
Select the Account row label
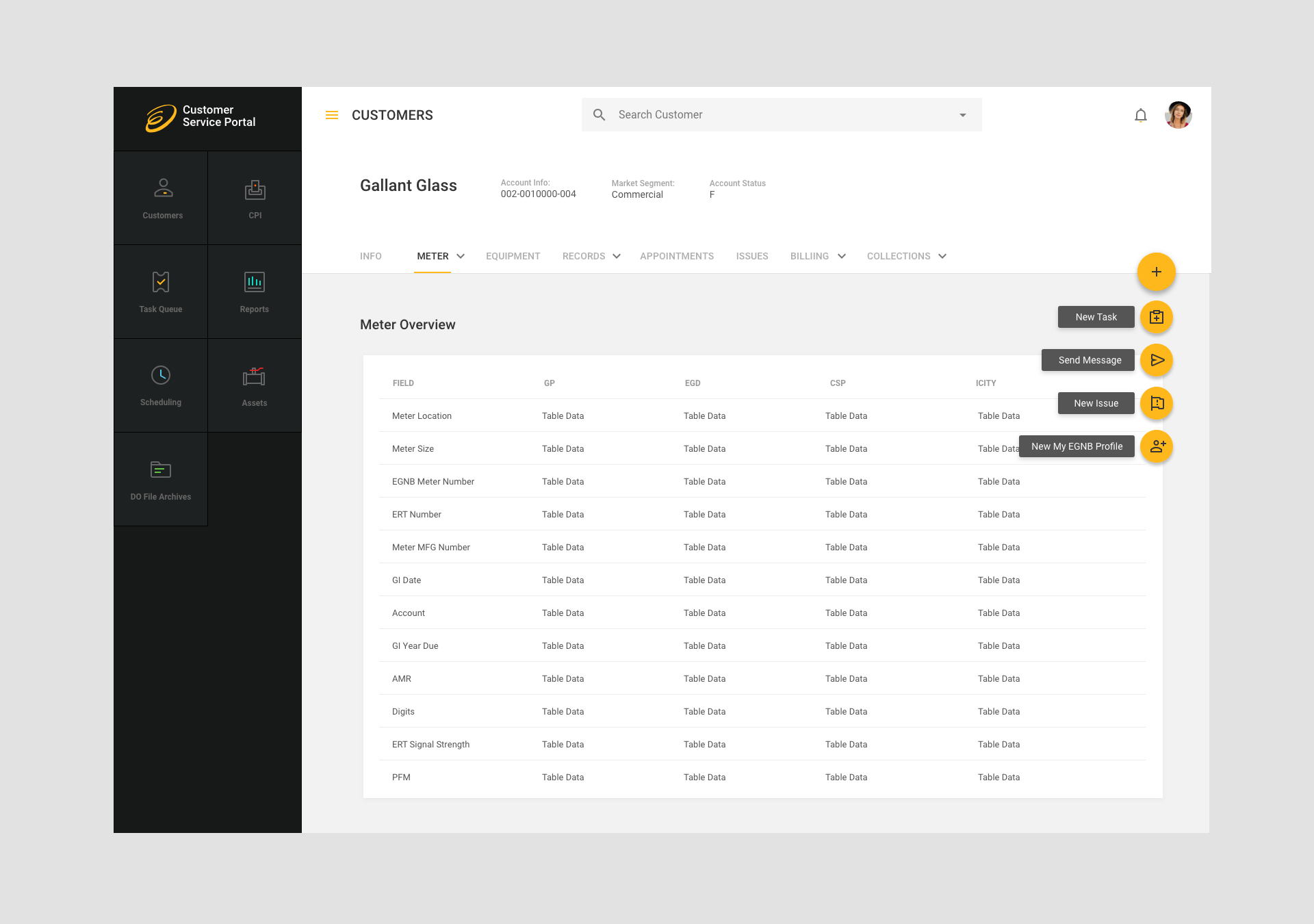pyautogui.click(x=409, y=613)
